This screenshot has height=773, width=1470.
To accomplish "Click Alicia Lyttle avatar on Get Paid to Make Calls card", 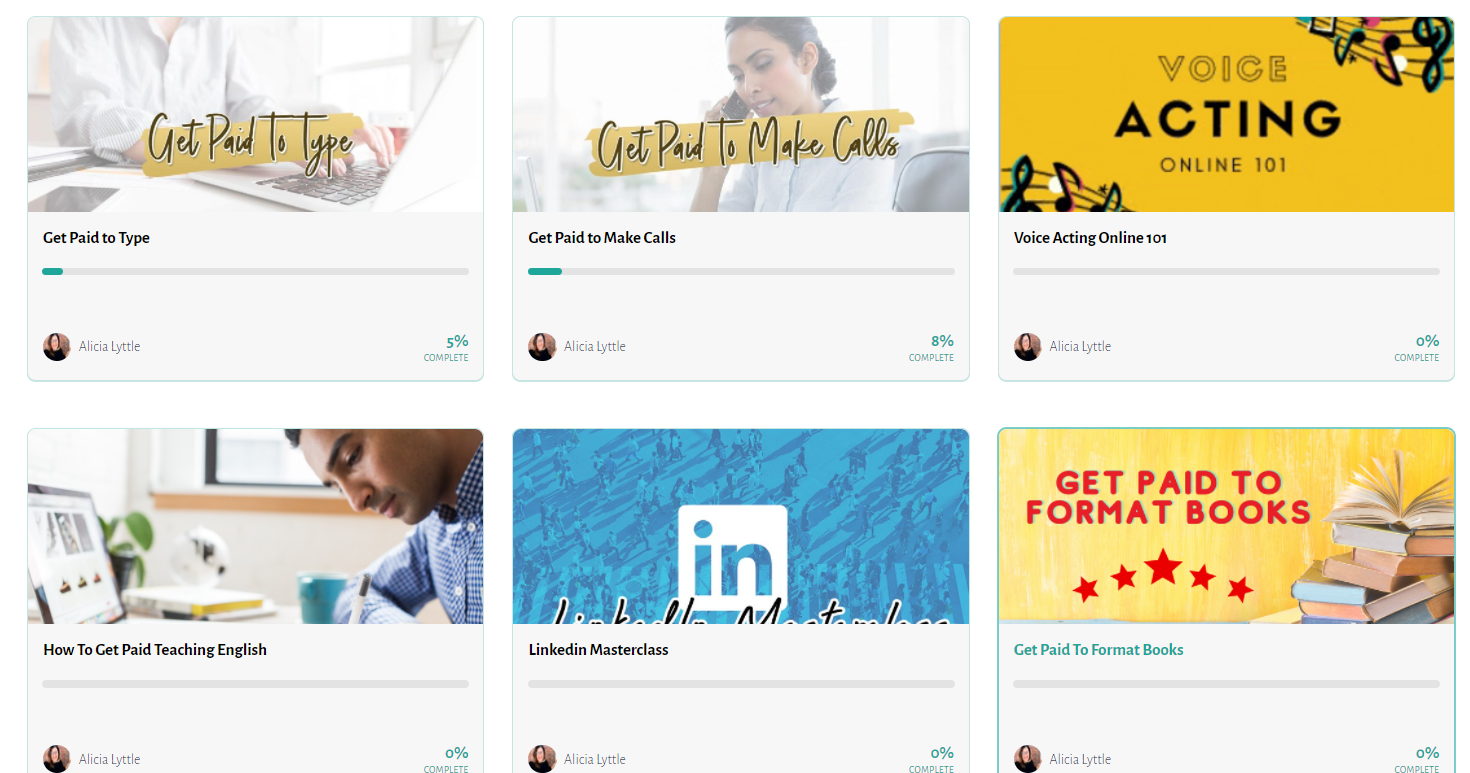I will (x=542, y=347).
